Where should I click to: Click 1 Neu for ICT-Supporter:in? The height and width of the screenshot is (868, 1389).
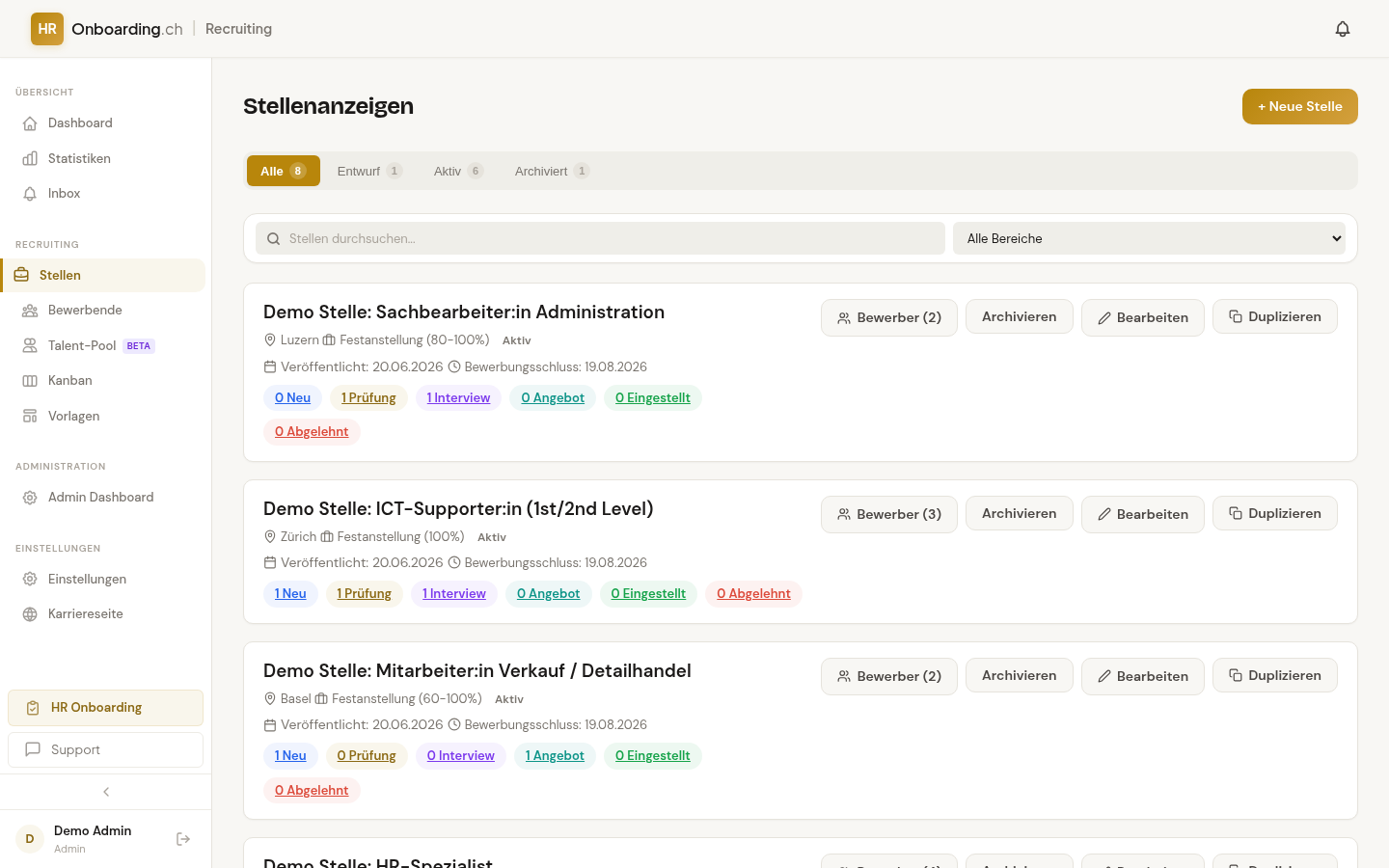(290, 593)
